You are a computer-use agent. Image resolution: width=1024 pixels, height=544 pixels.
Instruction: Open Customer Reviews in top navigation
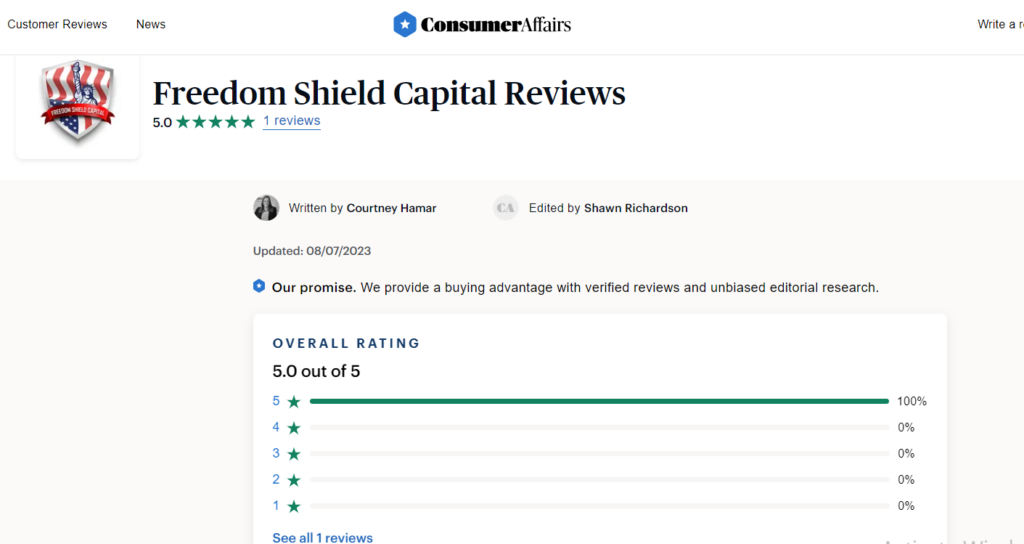[x=57, y=24]
